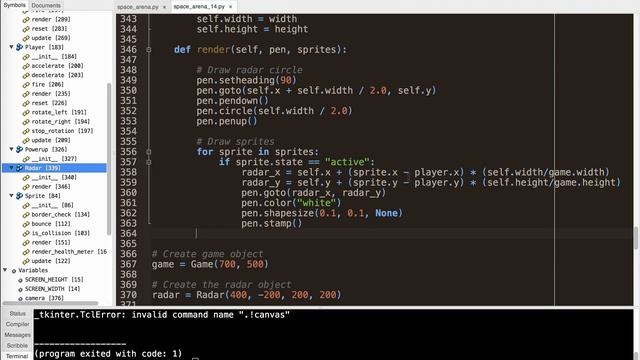Viewport: 640px width, 360px height.
Task: Click the method icon beside is_collision [103]
Action: point(26,233)
